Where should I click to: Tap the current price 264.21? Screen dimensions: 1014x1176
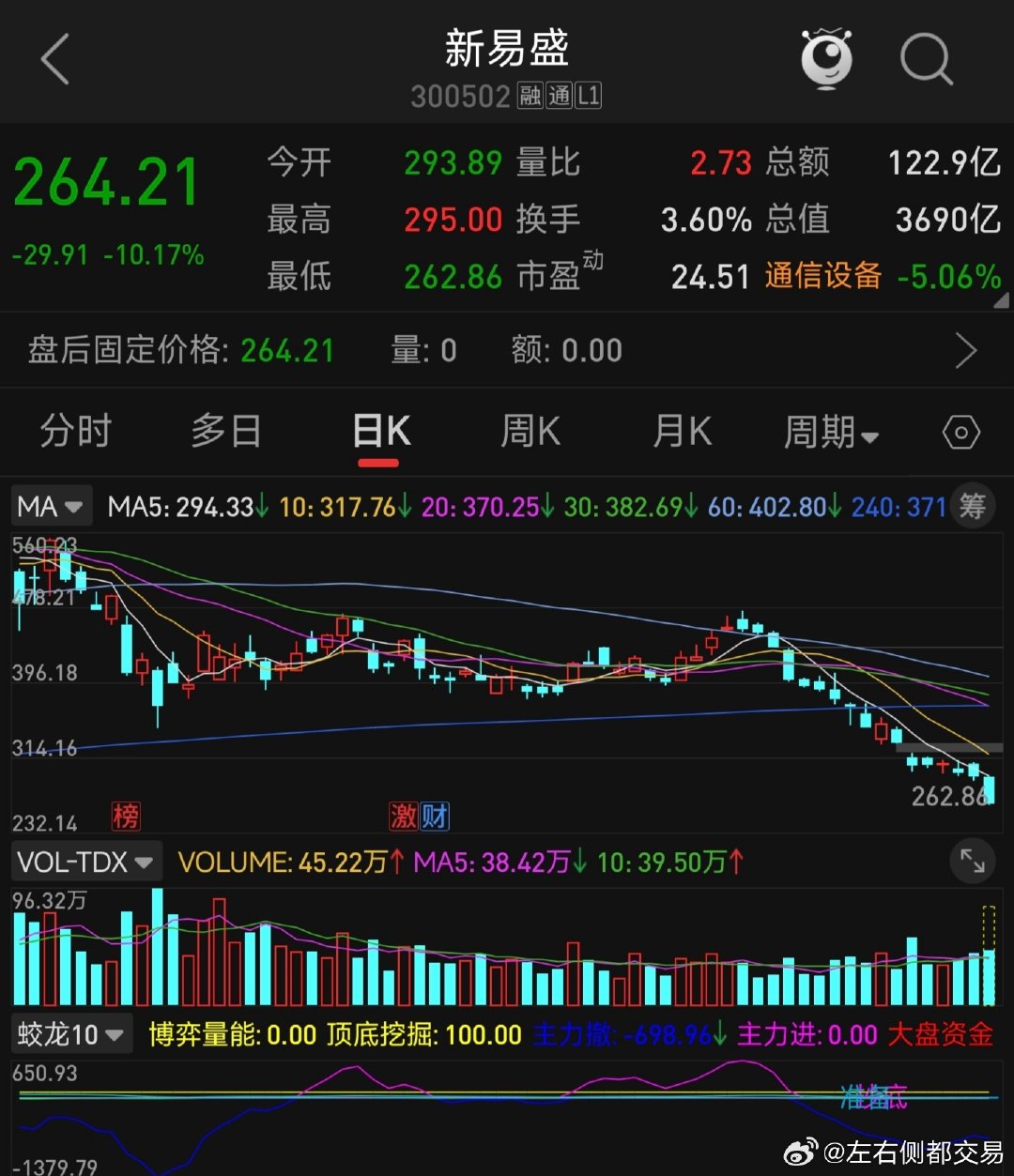click(107, 182)
